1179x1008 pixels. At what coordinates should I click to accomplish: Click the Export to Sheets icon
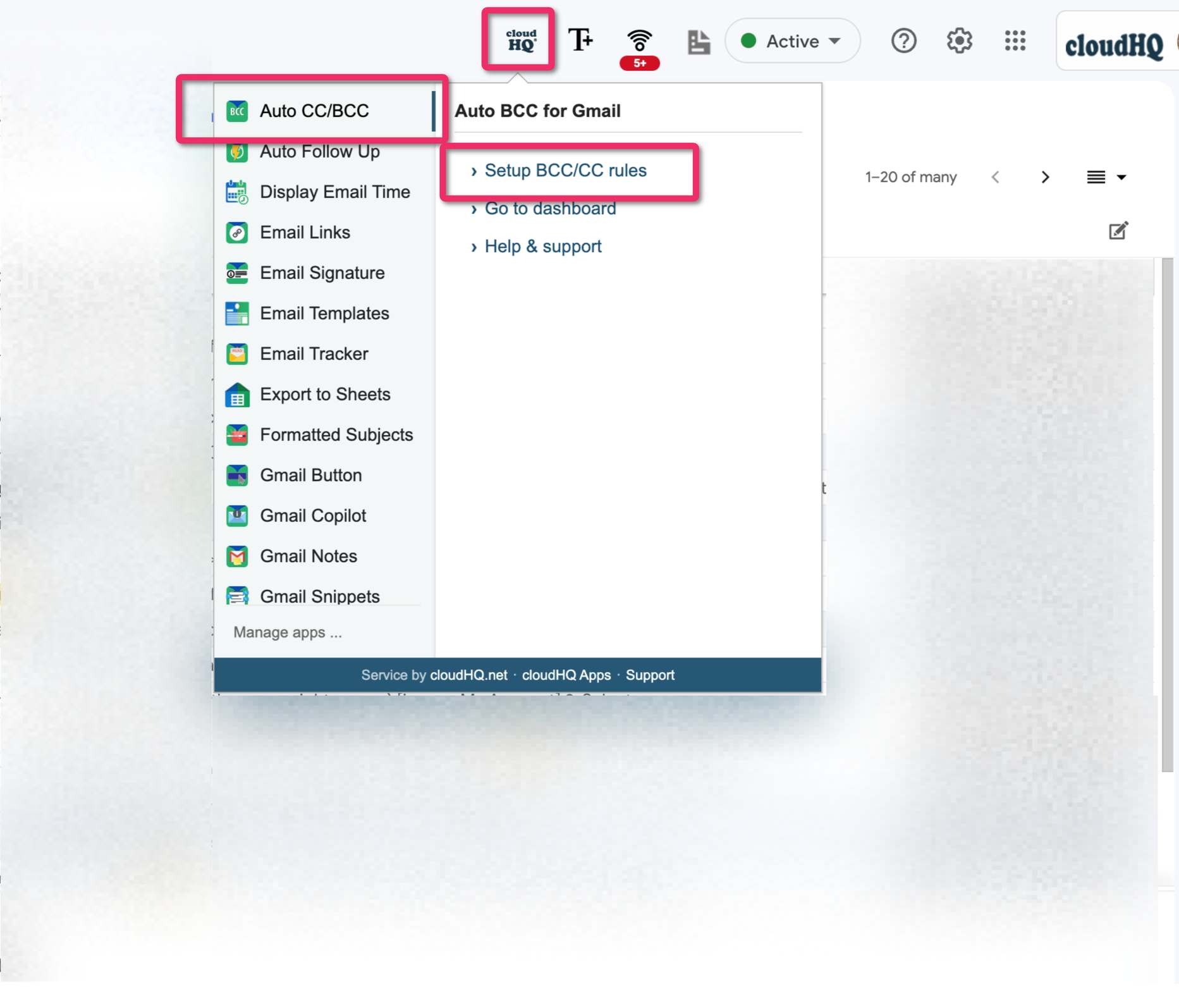237,395
